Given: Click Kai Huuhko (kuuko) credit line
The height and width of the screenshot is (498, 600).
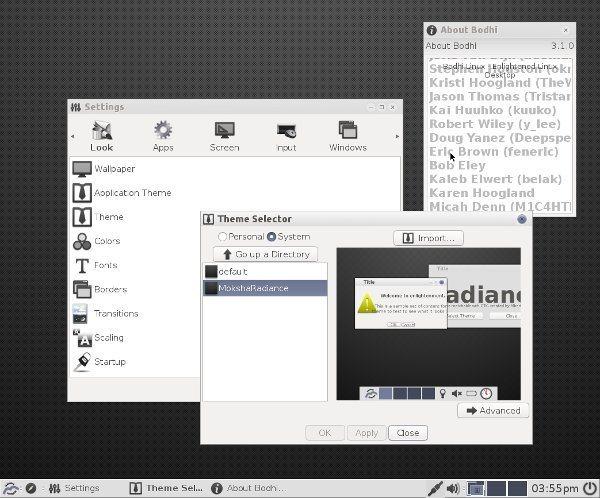Looking at the screenshot, I should [x=492, y=110].
